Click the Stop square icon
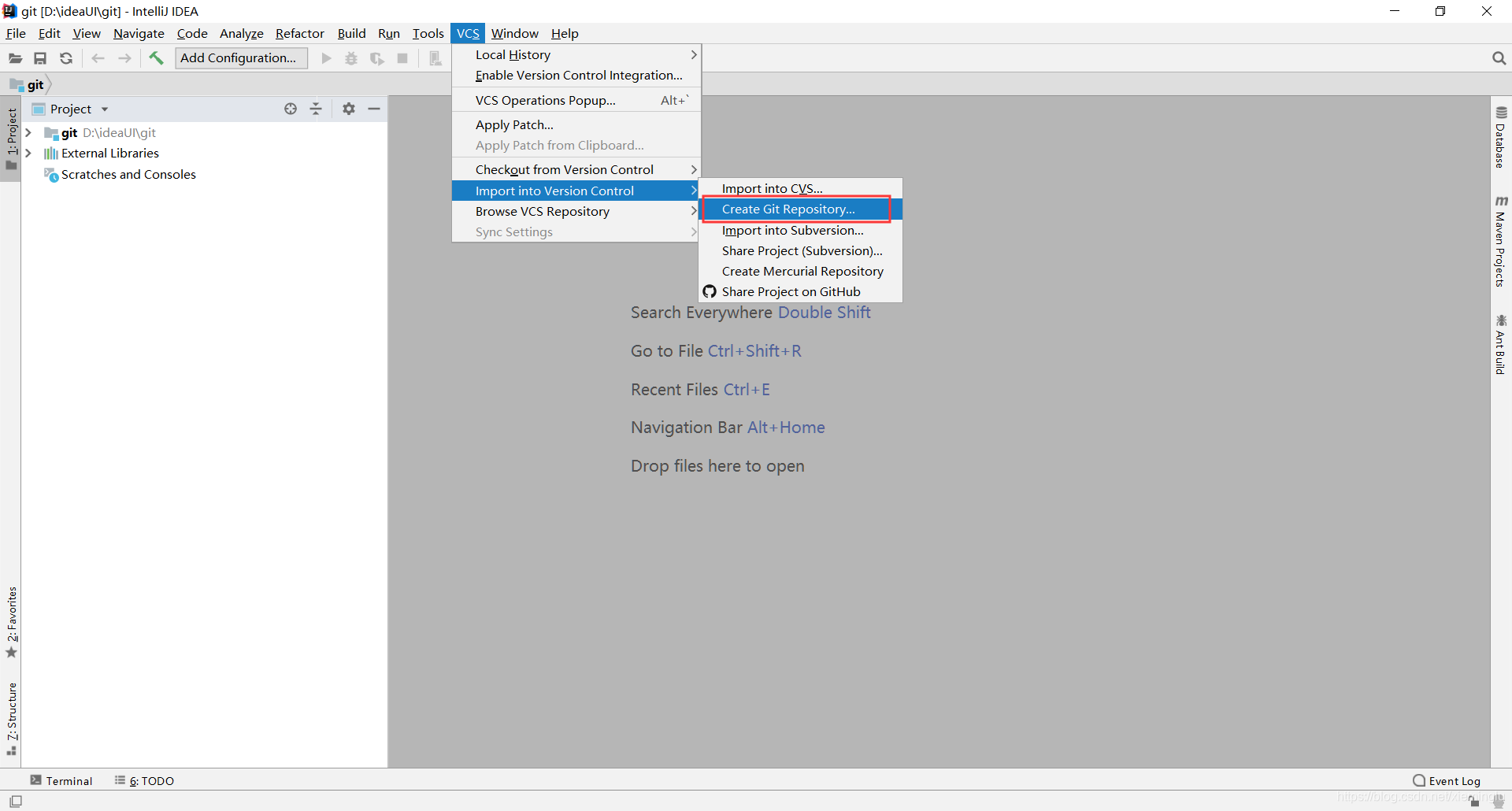This screenshot has height=811, width=1512. [402, 58]
